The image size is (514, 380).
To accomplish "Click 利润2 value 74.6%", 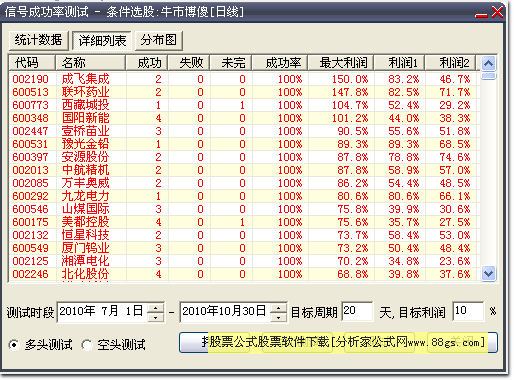I will (x=455, y=157).
